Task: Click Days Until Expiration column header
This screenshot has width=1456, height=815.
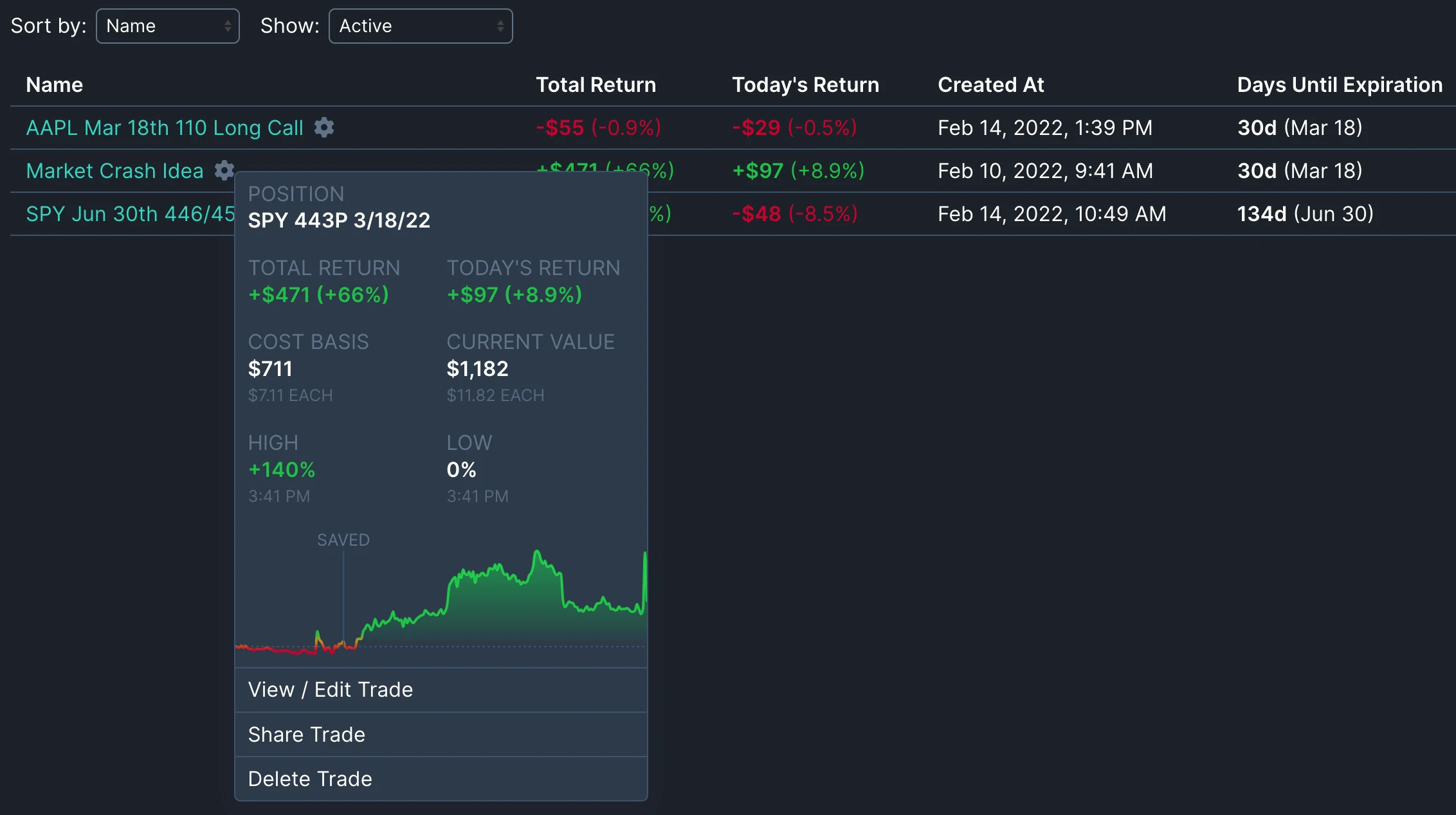Action: 1340,85
